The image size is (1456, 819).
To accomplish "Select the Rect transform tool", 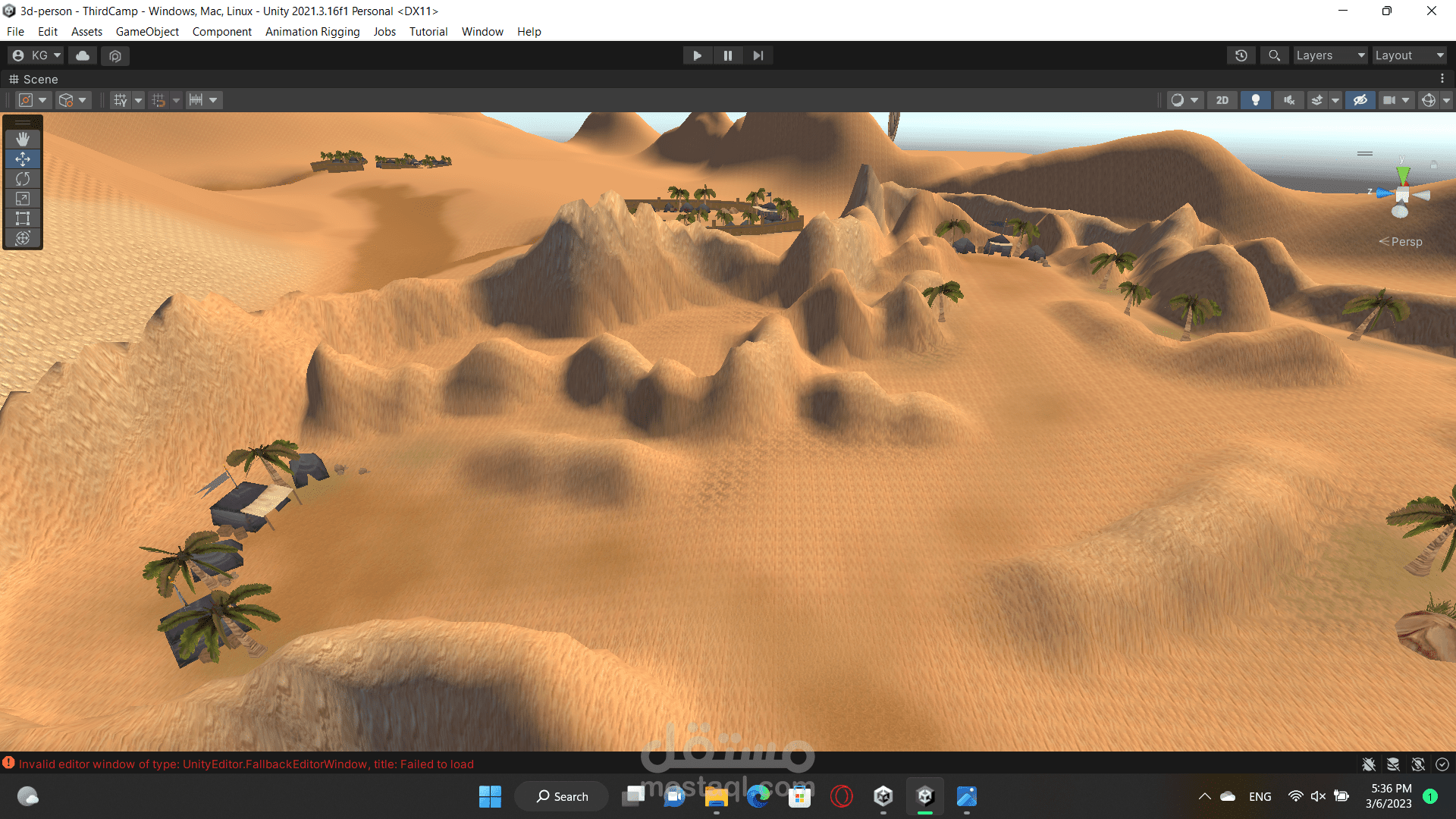I will [x=23, y=218].
